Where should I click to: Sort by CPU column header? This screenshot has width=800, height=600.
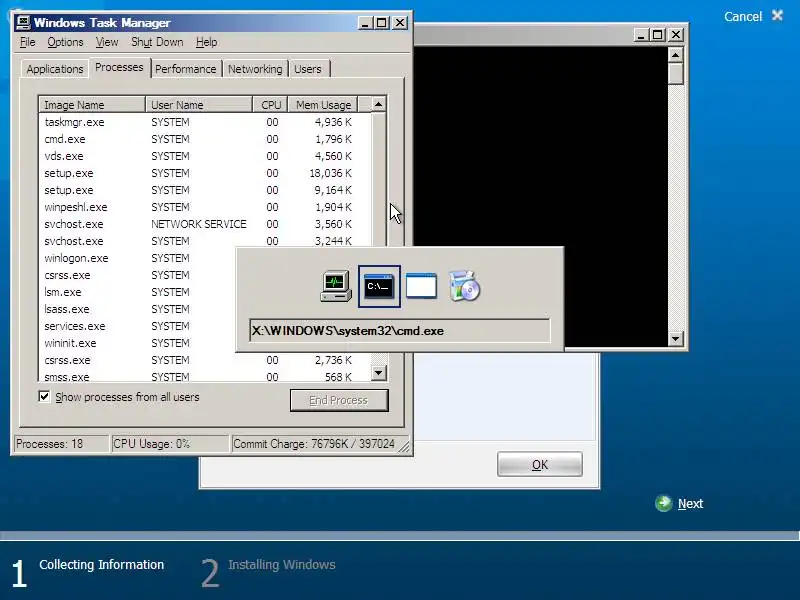pos(270,105)
